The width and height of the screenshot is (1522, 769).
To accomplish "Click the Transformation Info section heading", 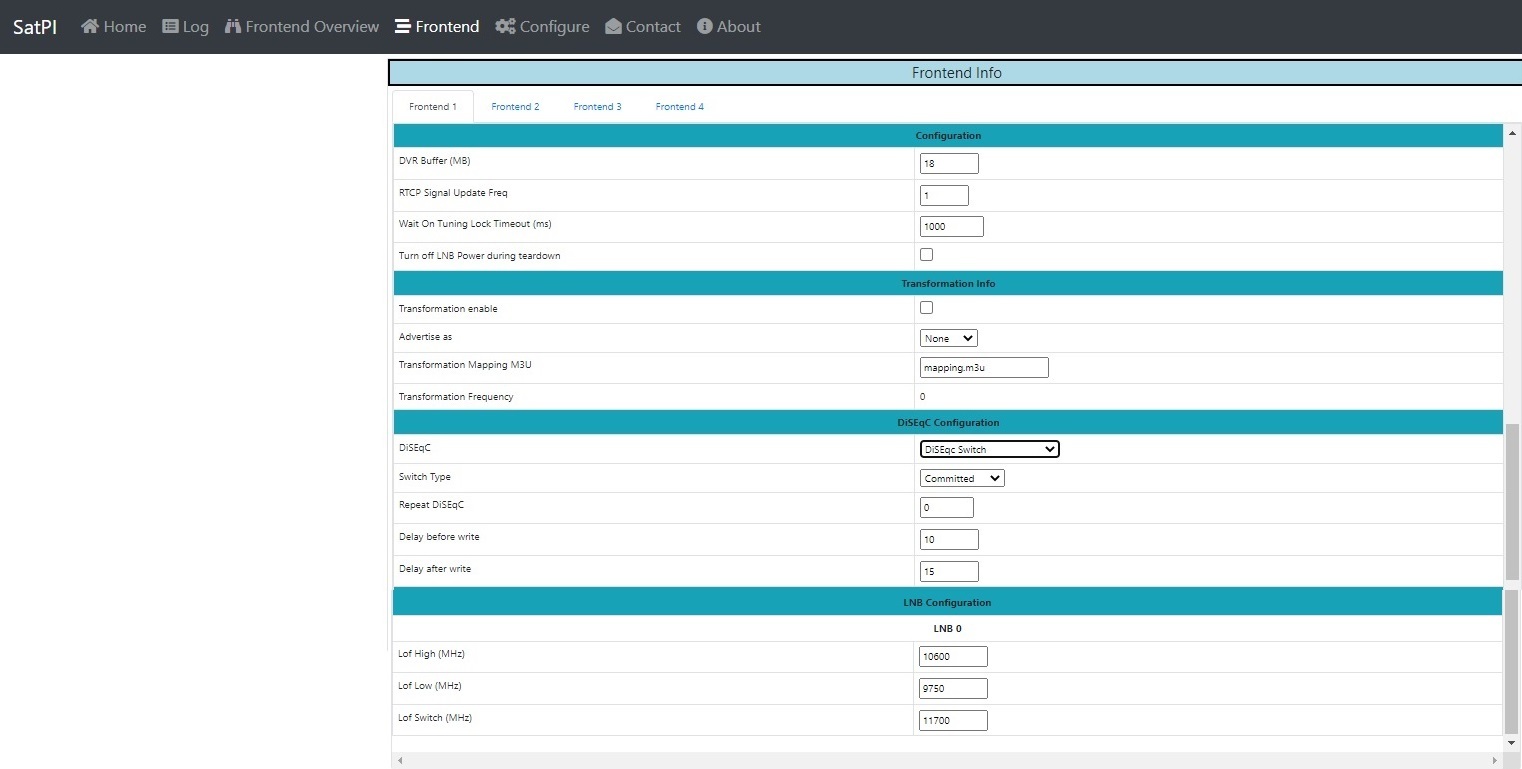I will pos(948,283).
